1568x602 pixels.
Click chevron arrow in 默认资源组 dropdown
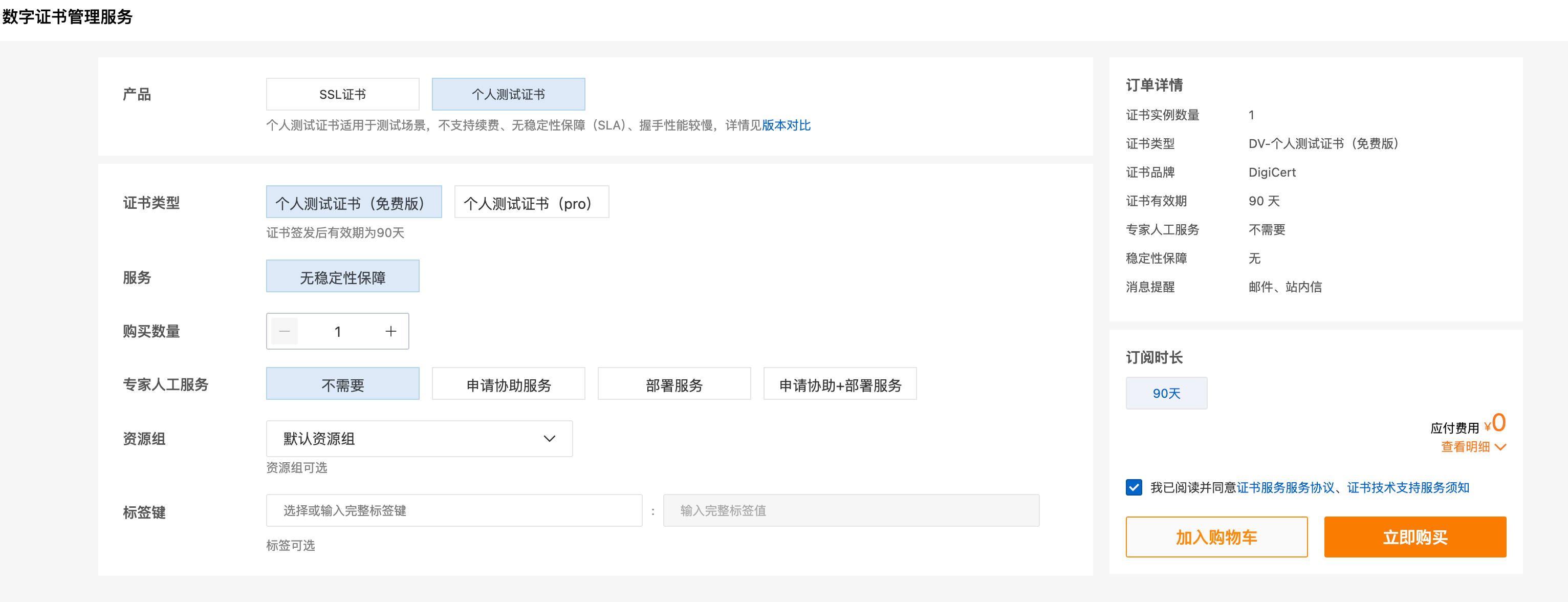(x=549, y=439)
